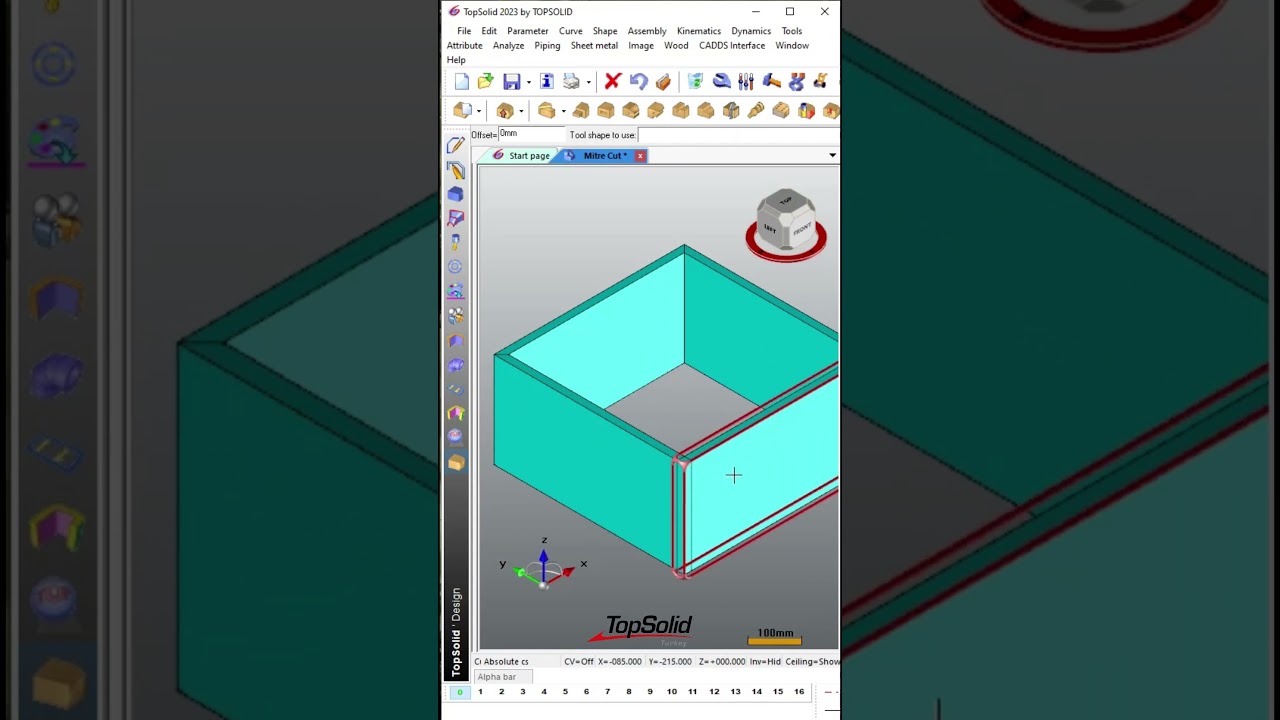Open the dropdown beside the striped wood board icon

point(563,111)
